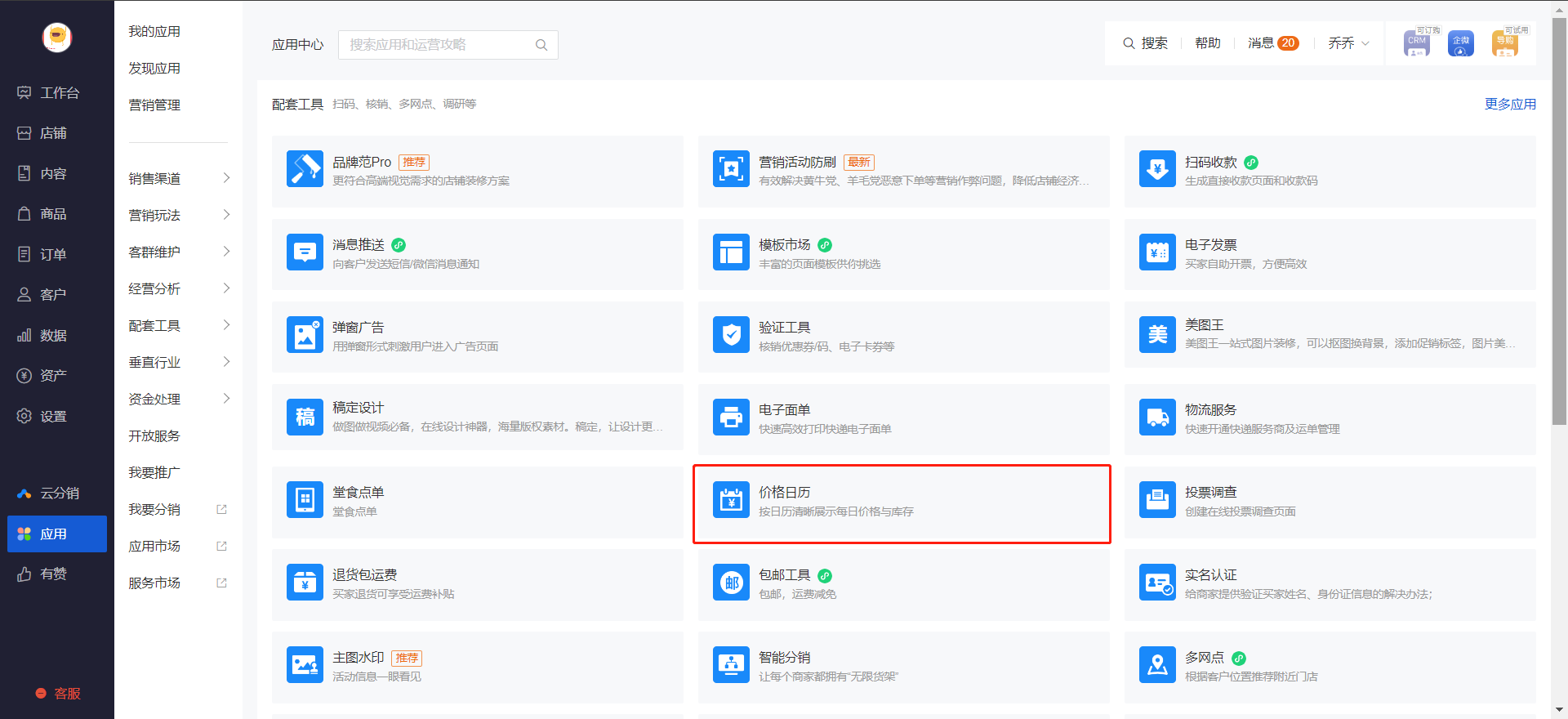Viewport: 1568px width, 719px height.
Task: Open the 模板市场 icon
Action: 731,252
